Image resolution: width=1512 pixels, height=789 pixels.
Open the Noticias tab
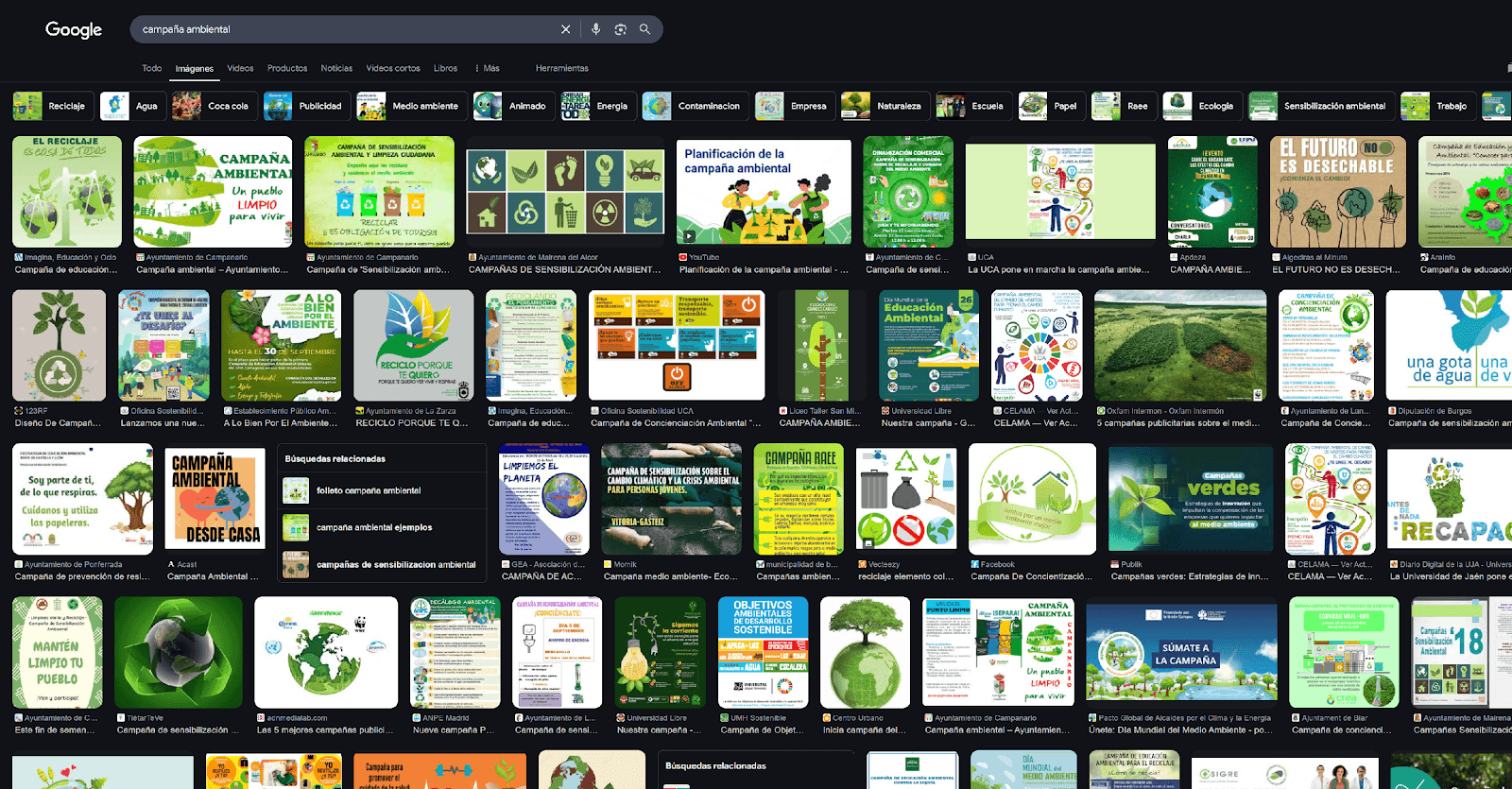(336, 68)
